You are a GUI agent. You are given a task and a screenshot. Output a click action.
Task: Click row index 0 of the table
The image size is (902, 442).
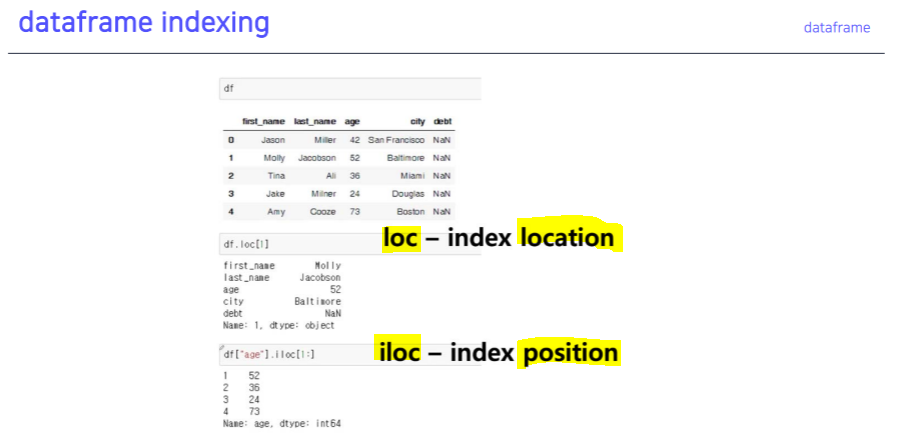pyautogui.click(x=231, y=140)
